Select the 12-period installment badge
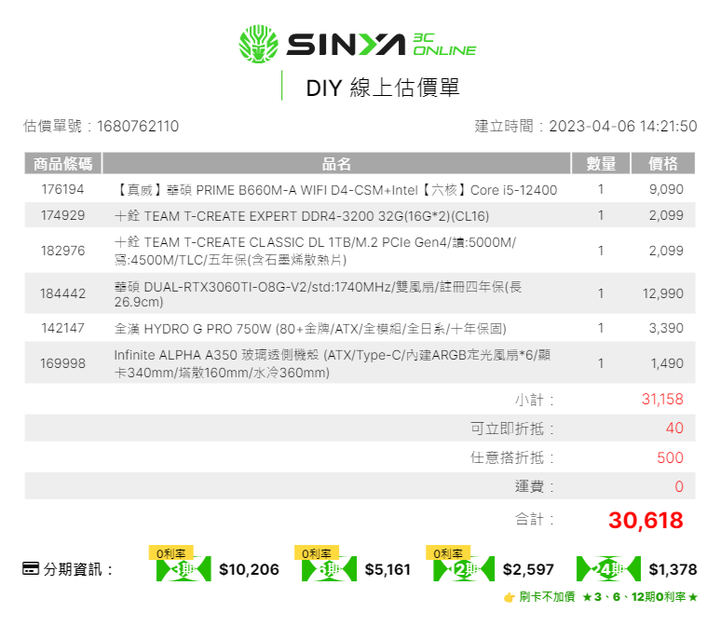 pyautogui.click(x=464, y=569)
